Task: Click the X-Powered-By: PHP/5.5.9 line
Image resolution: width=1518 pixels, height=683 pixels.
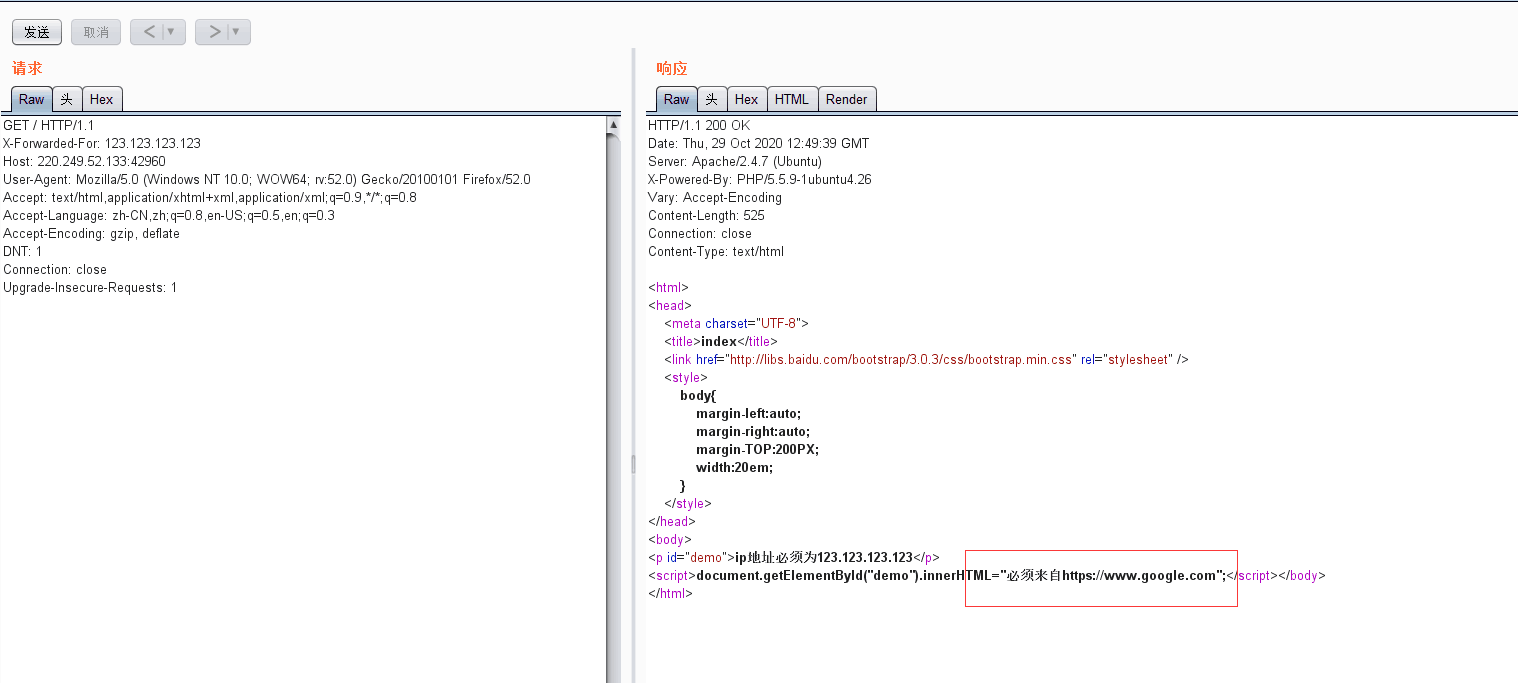Action: tap(760, 179)
